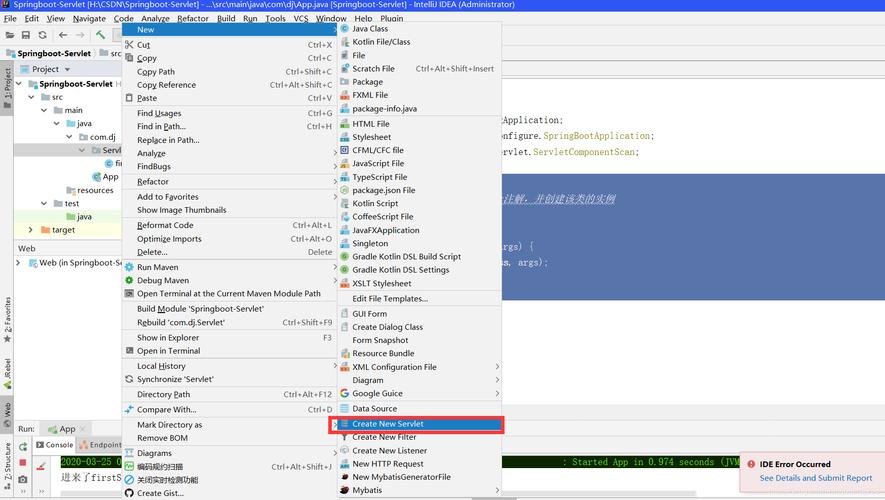The image size is (885, 500).
Task: Collapse the main folder node
Action: tap(44, 111)
